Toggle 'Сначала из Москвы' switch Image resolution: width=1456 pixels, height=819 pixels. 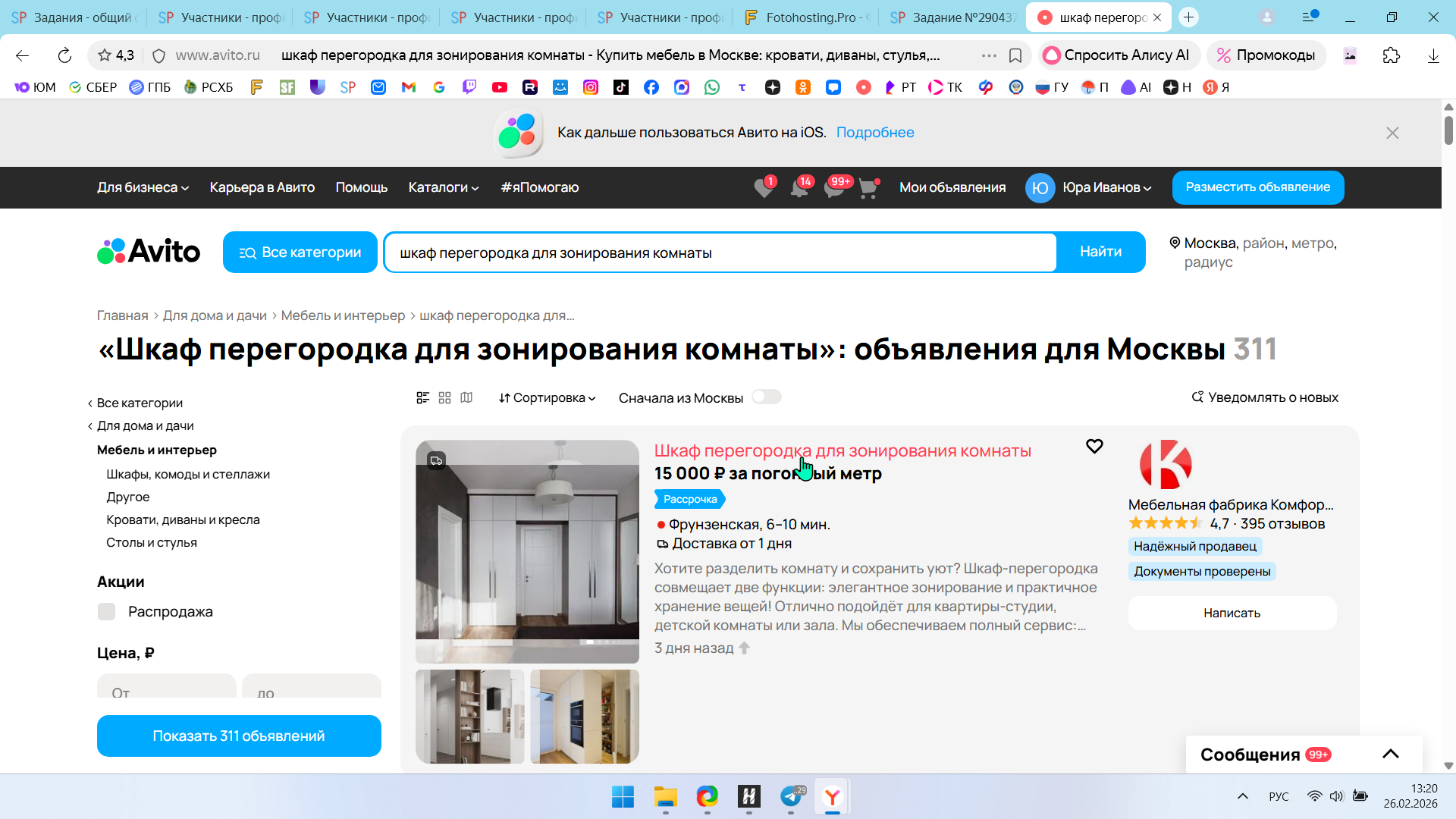[766, 397]
